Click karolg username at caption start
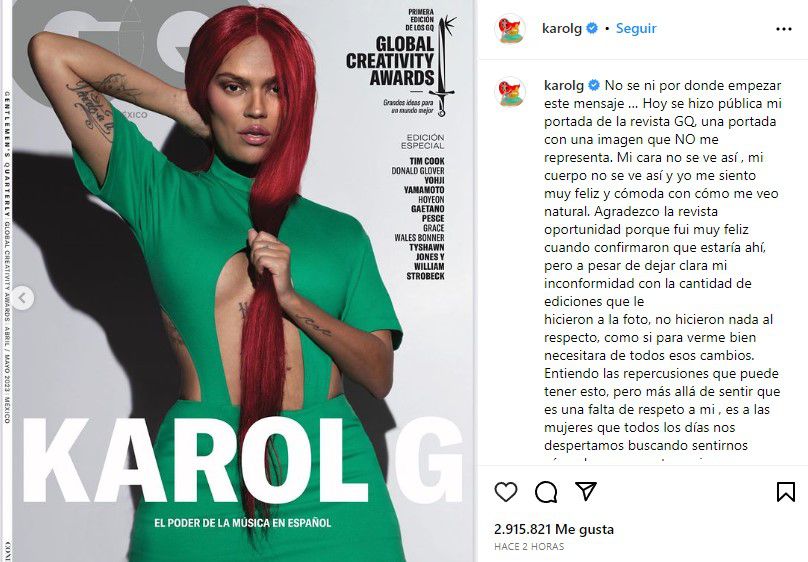This screenshot has width=808, height=562. click(564, 85)
